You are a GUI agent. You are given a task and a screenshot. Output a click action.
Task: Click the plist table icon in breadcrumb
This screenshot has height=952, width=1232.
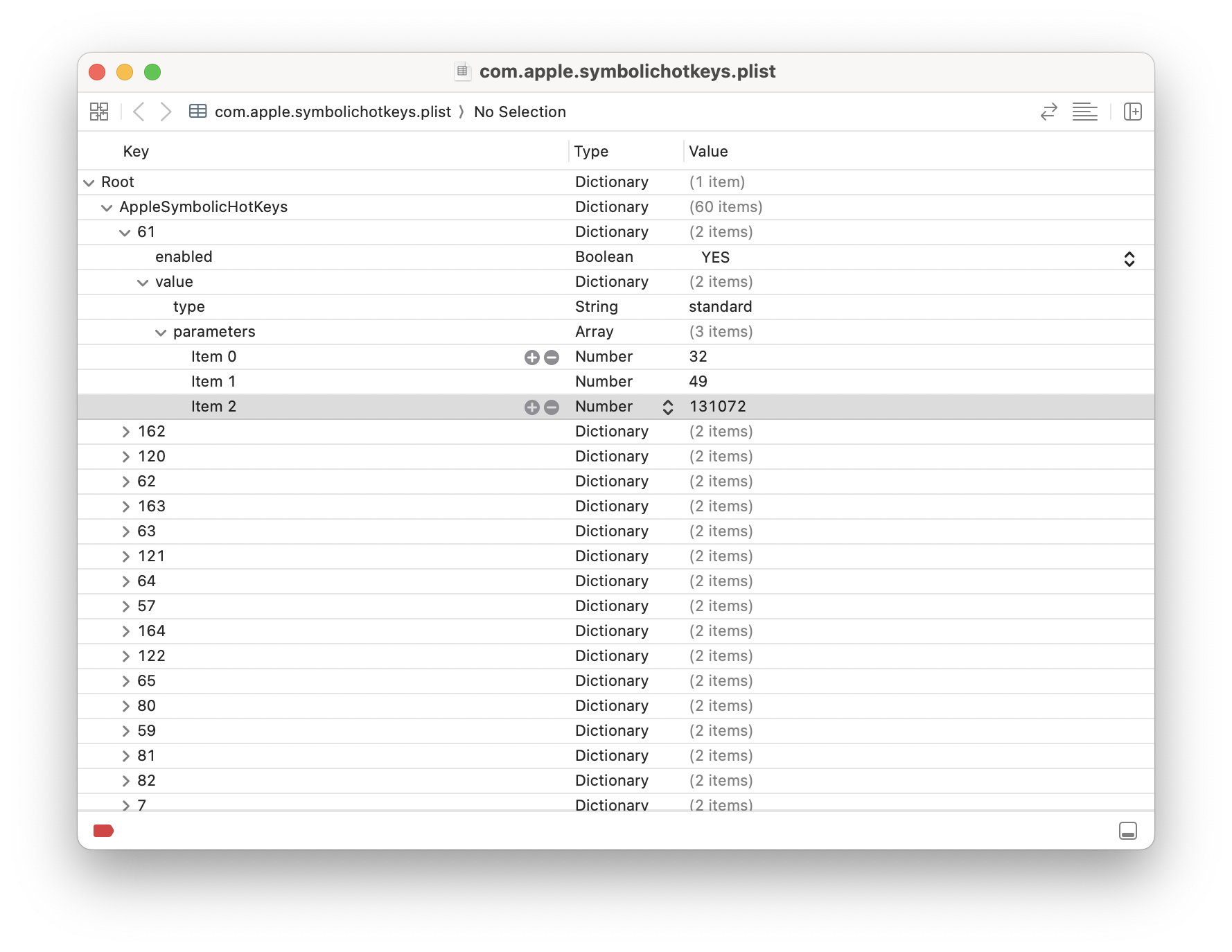(x=198, y=111)
